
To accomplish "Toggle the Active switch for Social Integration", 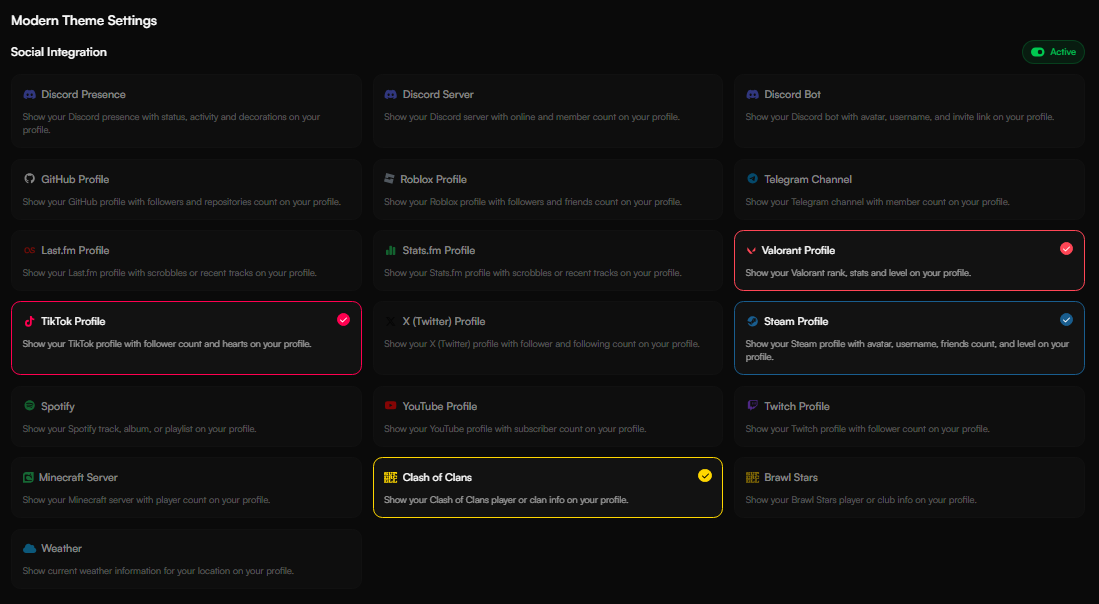I will click(x=1053, y=52).
